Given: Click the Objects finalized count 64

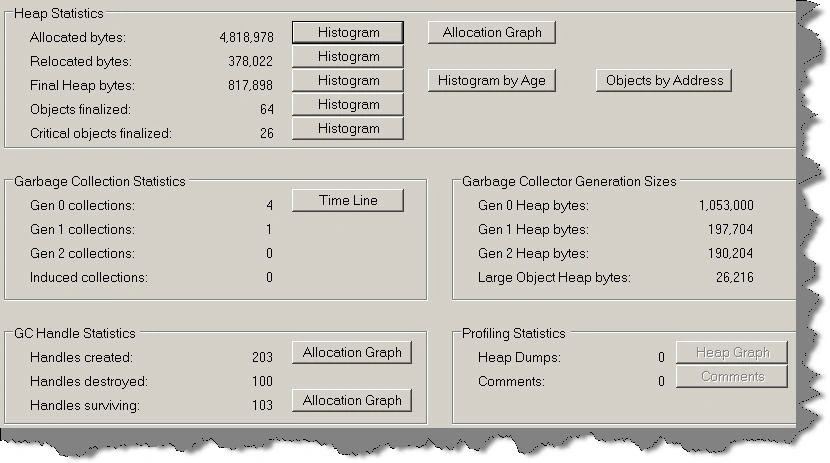Looking at the screenshot, I should point(267,110).
